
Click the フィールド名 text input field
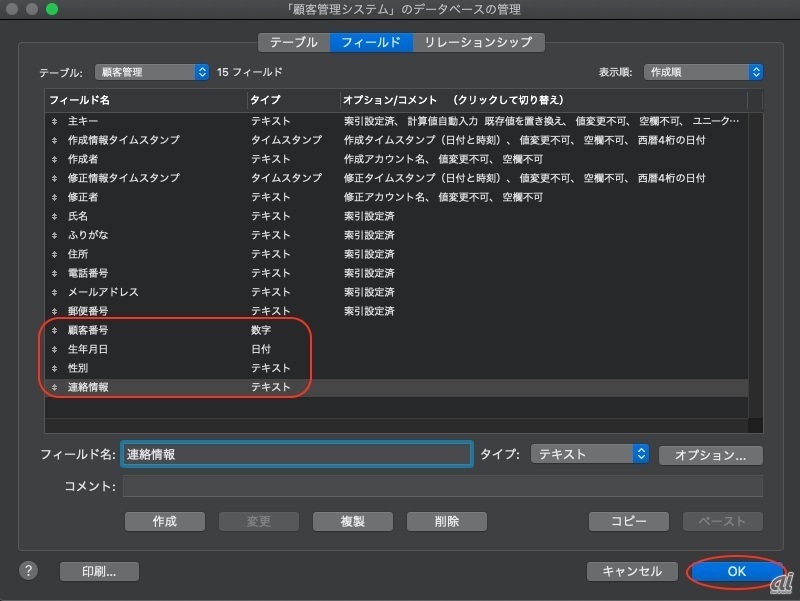click(x=296, y=454)
